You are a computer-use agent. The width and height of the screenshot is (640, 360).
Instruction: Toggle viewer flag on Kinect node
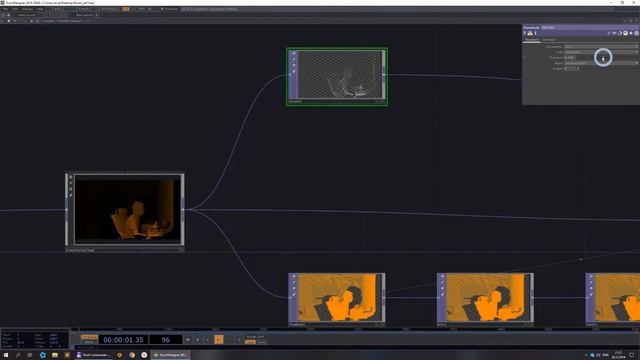(70, 177)
